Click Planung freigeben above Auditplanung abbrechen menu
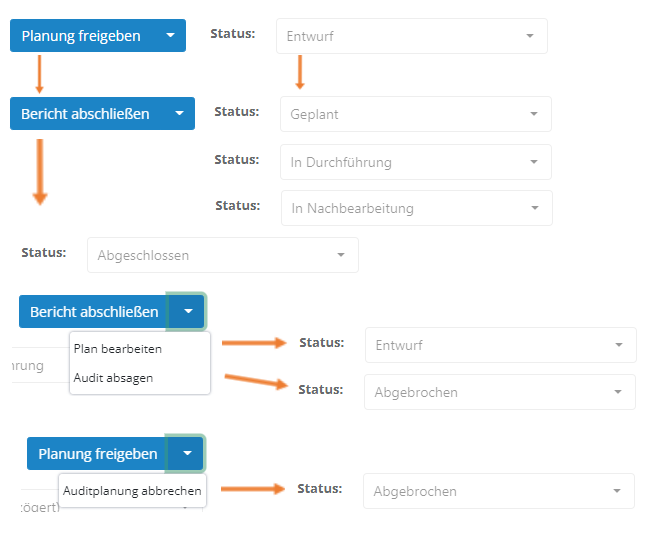The height and width of the screenshot is (540, 659). click(98, 454)
